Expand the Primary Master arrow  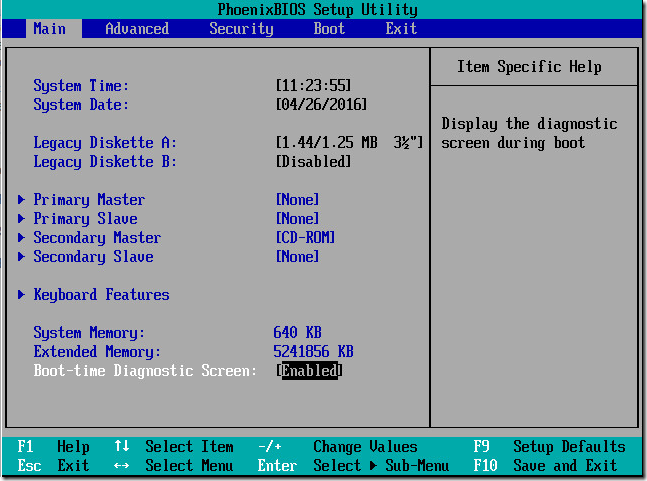[21, 200]
